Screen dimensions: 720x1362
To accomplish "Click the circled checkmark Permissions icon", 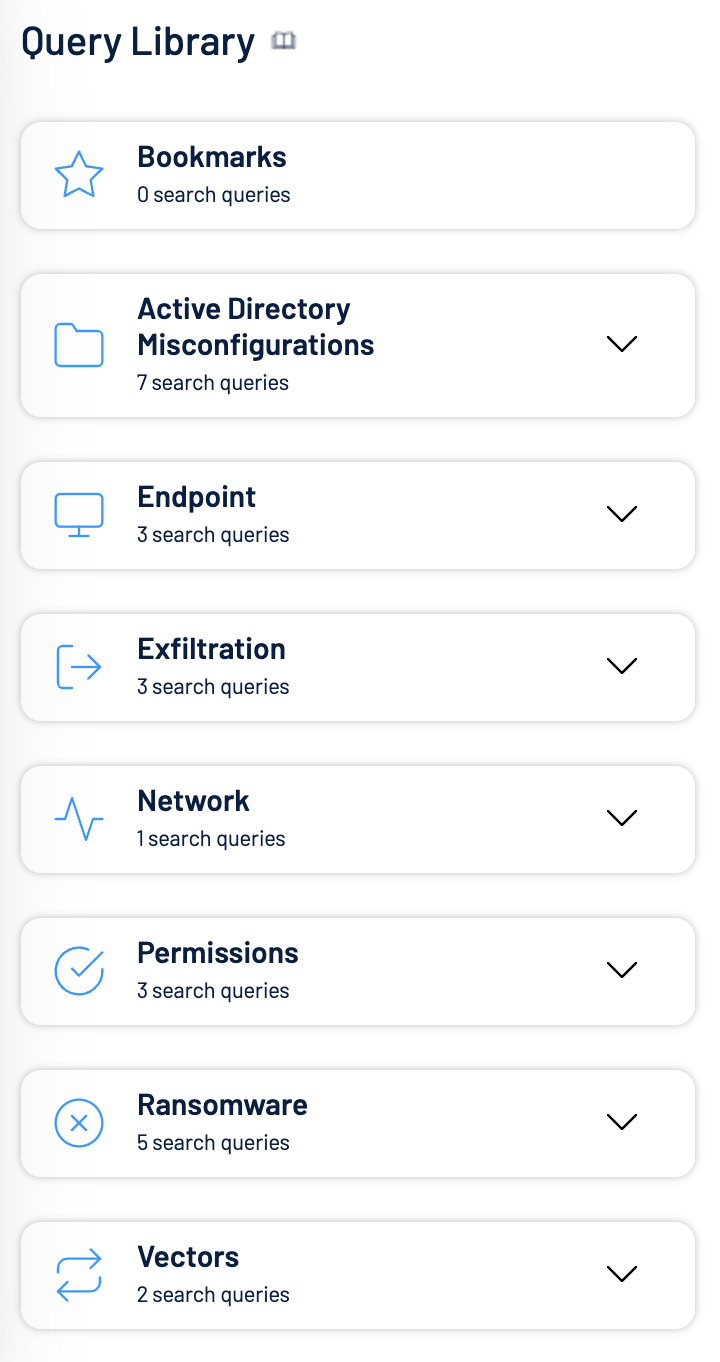I will click(79, 971).
